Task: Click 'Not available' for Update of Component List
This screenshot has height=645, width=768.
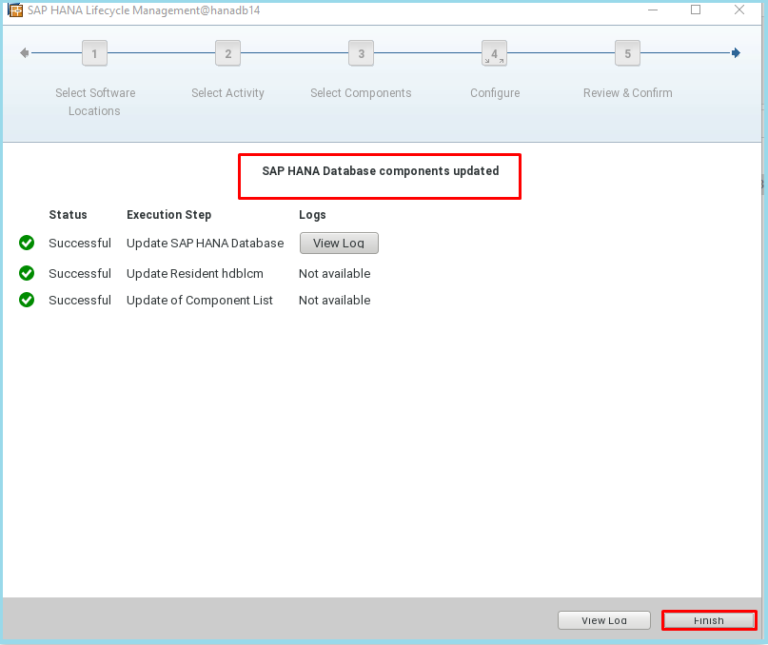Action: [x=335, y=300]
